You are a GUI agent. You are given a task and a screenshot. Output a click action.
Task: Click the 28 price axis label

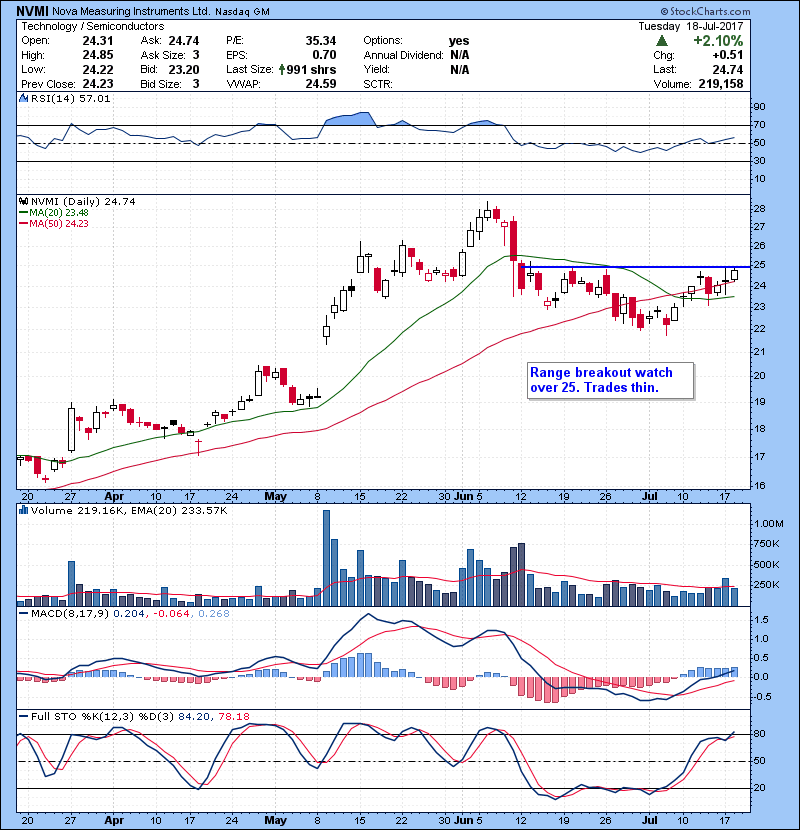759,209
